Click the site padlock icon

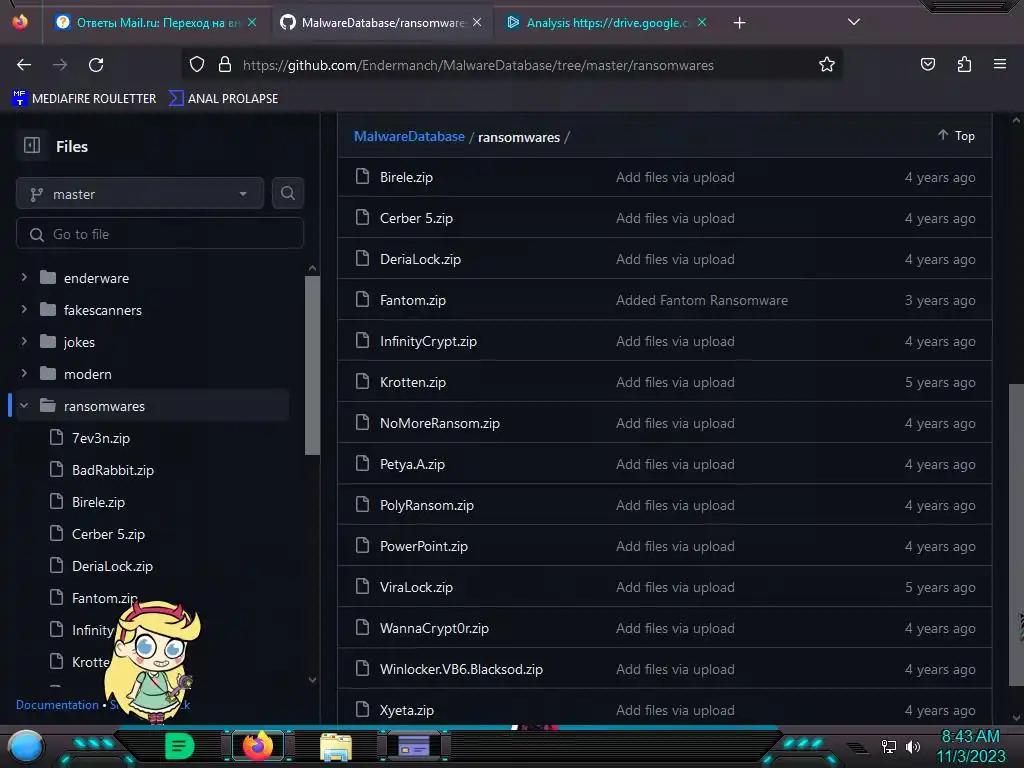click(225, 65)
